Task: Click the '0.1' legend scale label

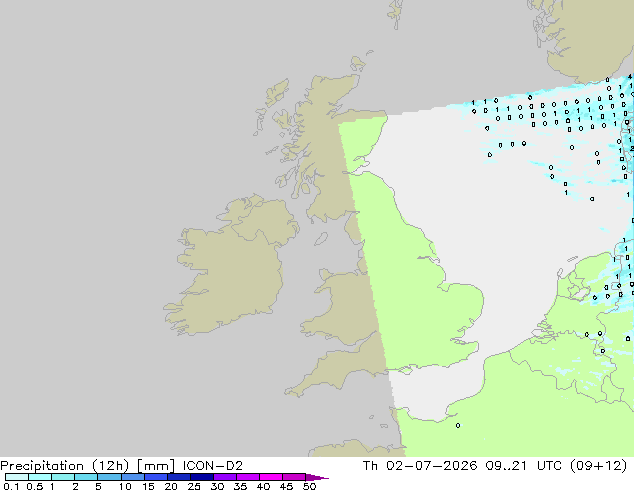Action: [11, 486]
